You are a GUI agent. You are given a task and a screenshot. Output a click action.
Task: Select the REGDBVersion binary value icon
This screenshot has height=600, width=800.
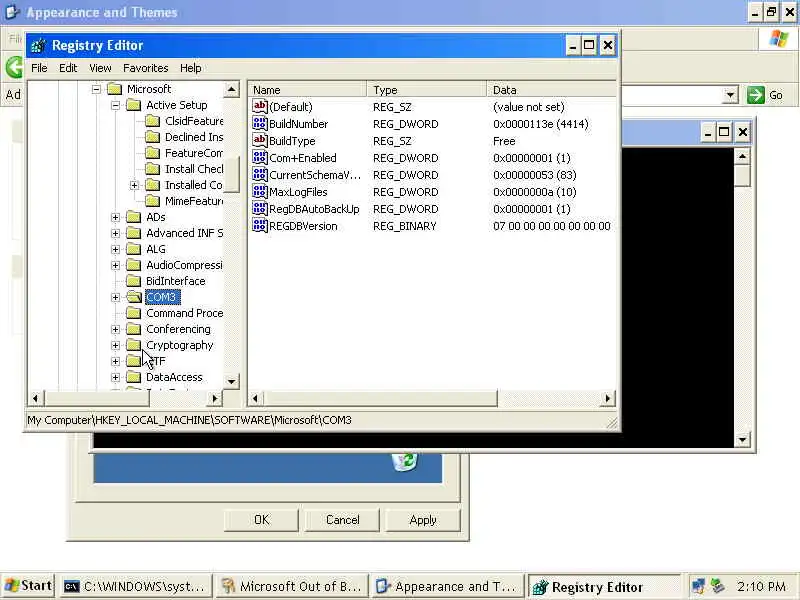coord(260,226)
